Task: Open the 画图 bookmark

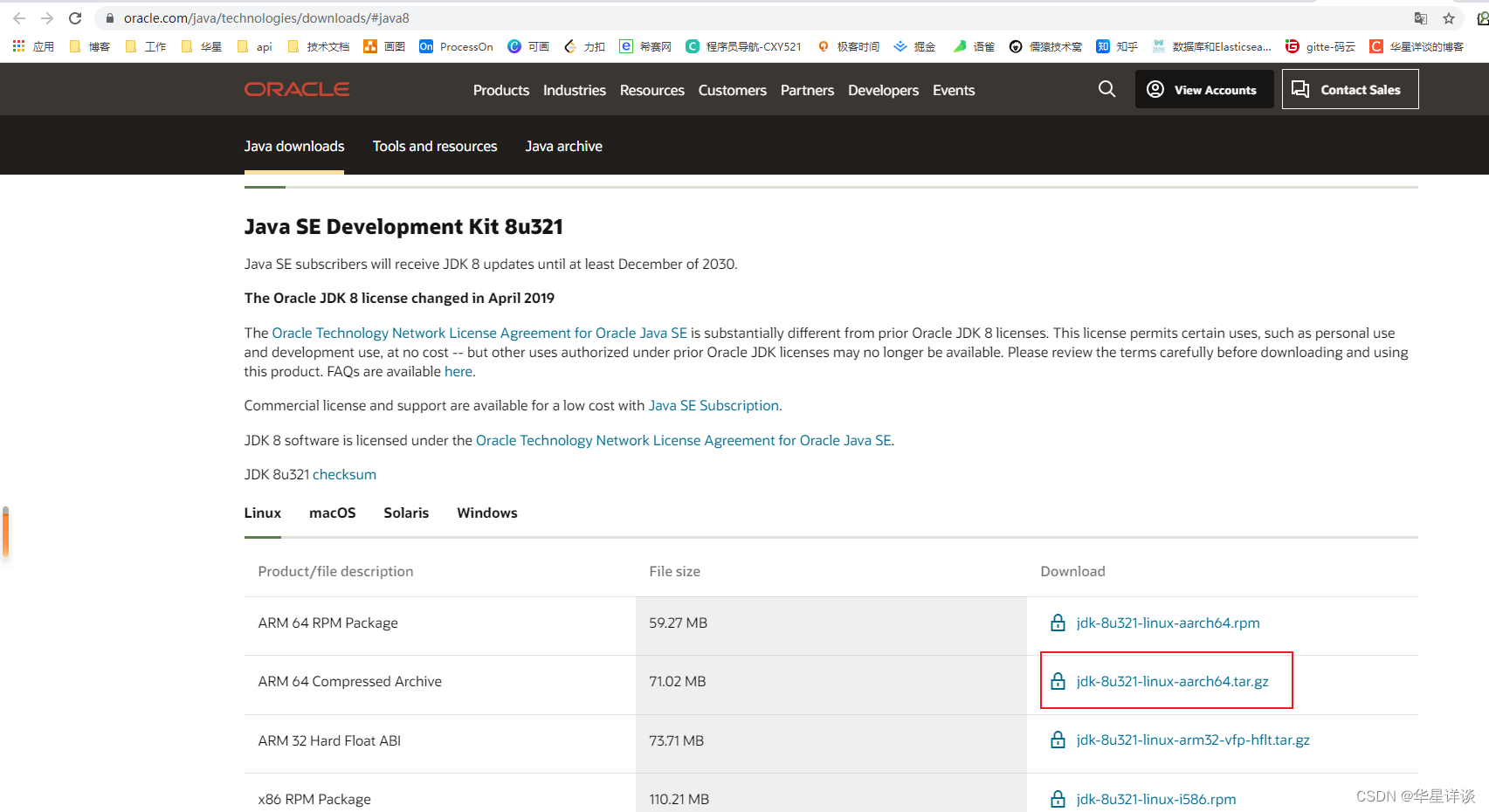Action: pyautogui.click(x=385, y=46)
